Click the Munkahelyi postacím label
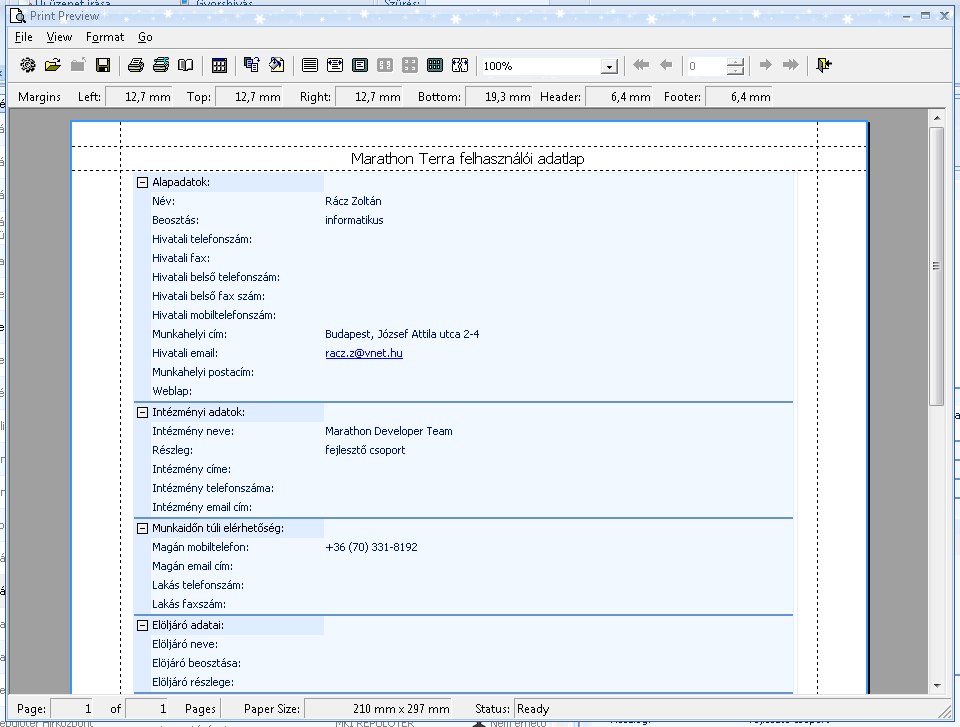The image size is (960, 727). click(203, 372)
